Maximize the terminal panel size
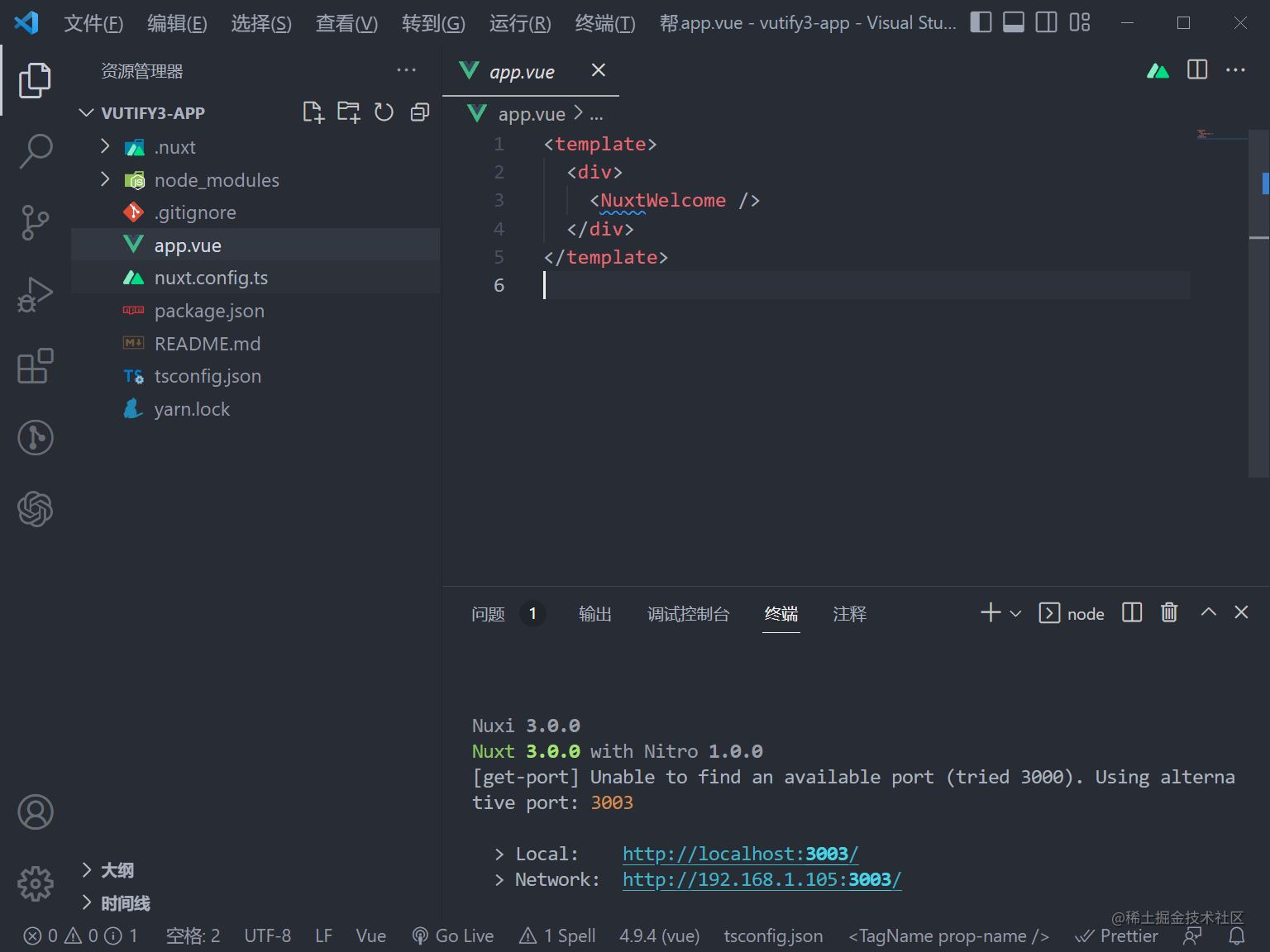Screen dimensions: 1270x952 pos(1209,612)
